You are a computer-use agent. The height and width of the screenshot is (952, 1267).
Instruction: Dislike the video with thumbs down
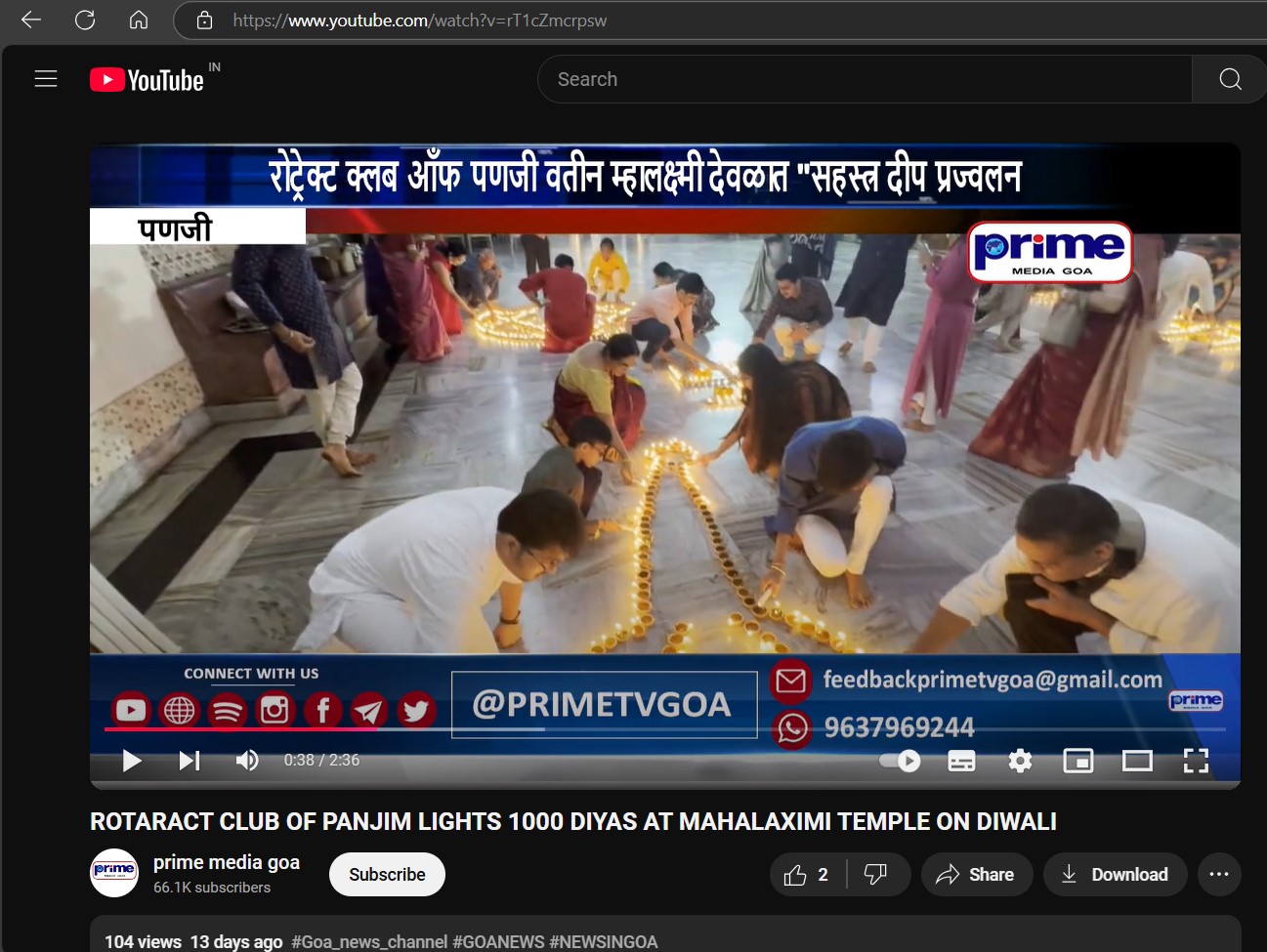(x=876, y=875)
